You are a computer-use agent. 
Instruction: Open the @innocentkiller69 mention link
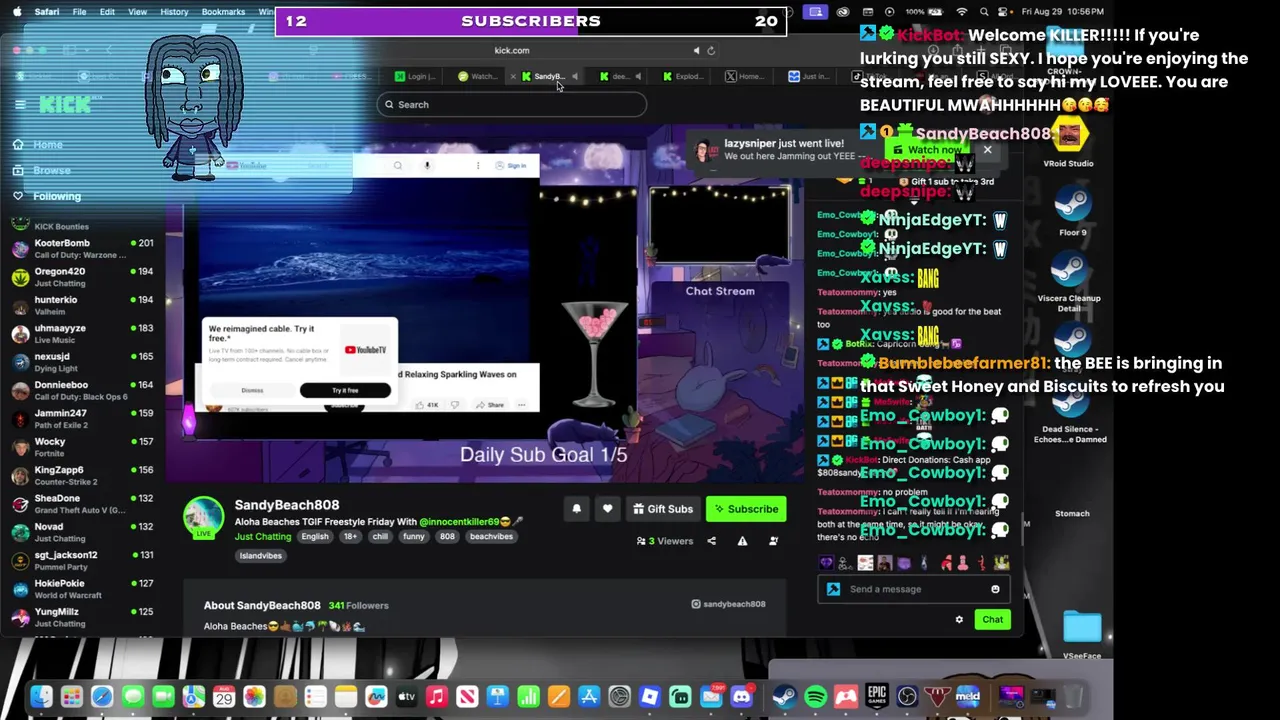(459, 522)
